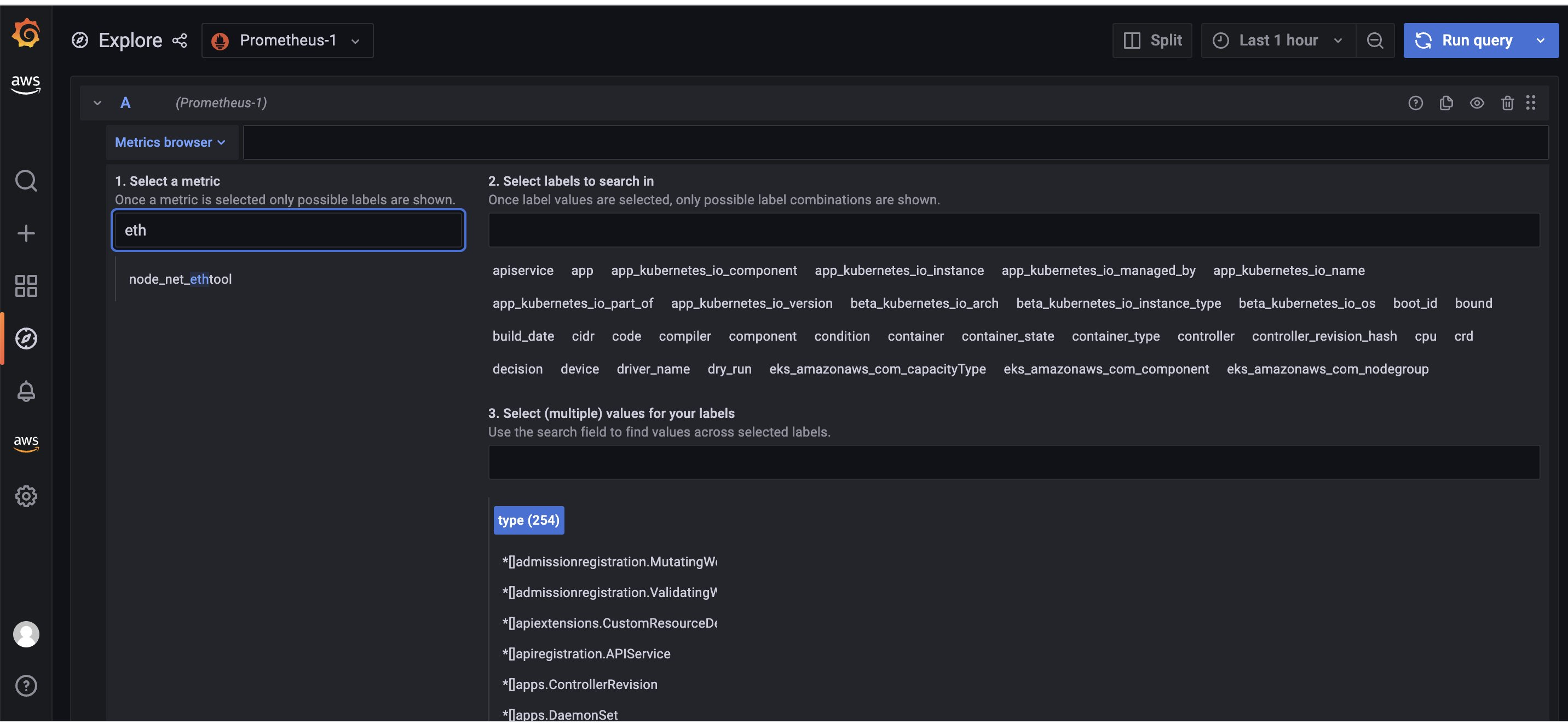1568x723 pixels.
Task: Open the Alerting bell icon
Action: (26, 391)
